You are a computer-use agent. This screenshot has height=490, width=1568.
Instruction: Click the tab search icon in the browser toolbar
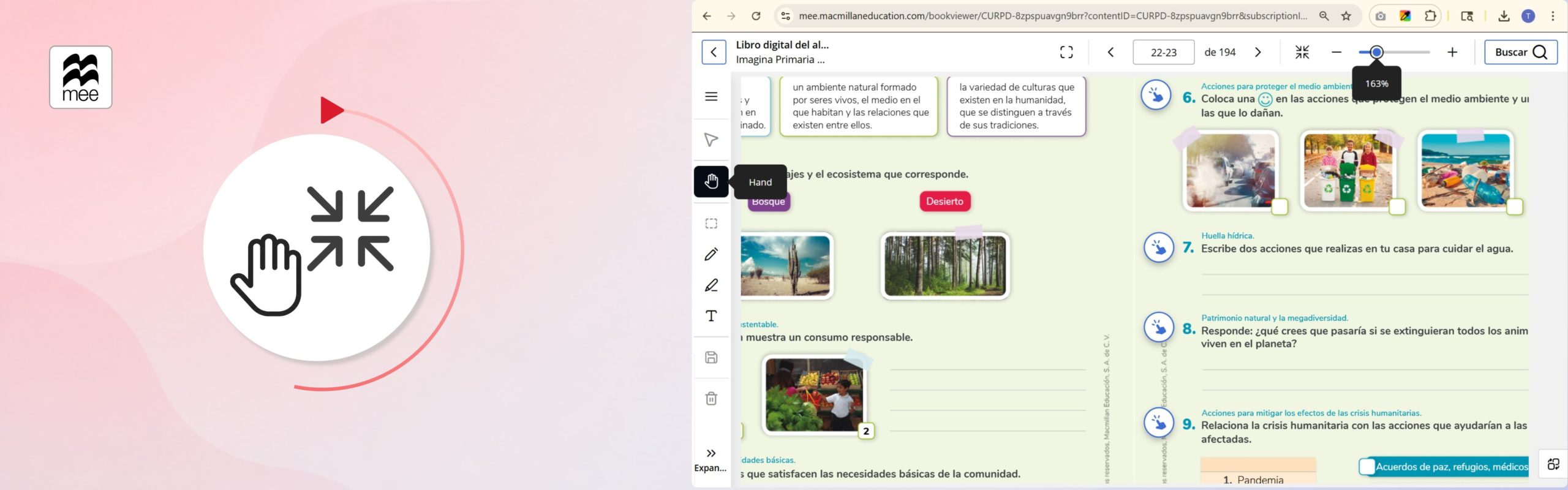point(1467,17)
